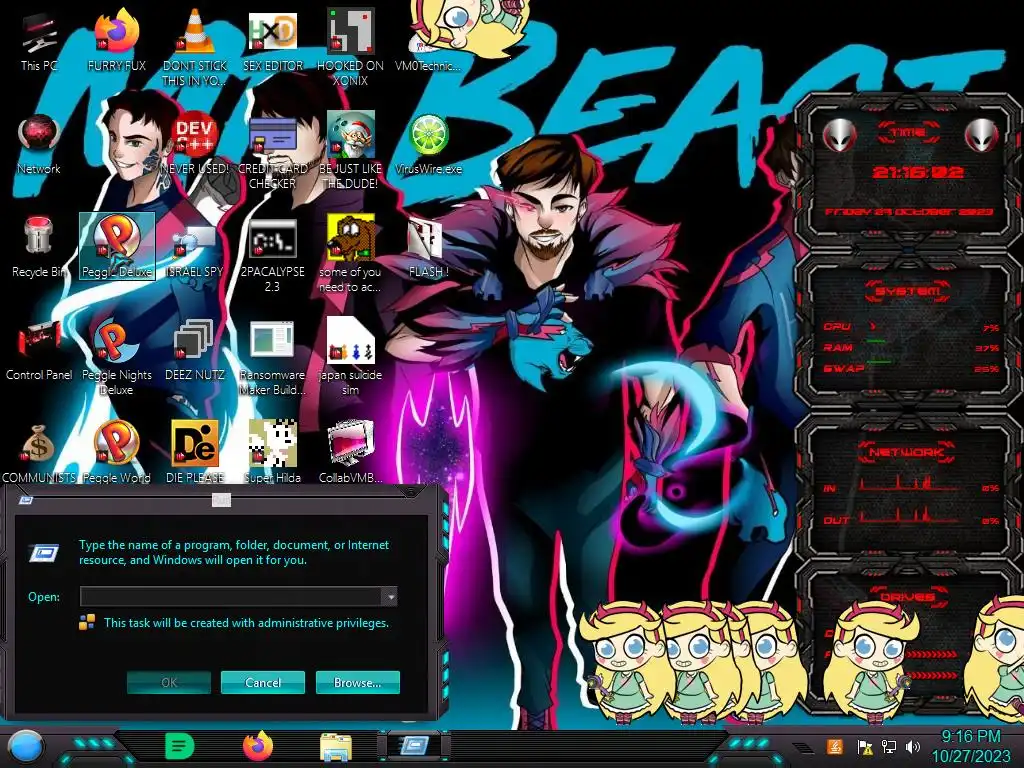This screenshot has width=1024, height=768.
Task: Select the DEEZ NUTZ stacked windows icon
Action: pyautogui.click(x=194, y=350)
